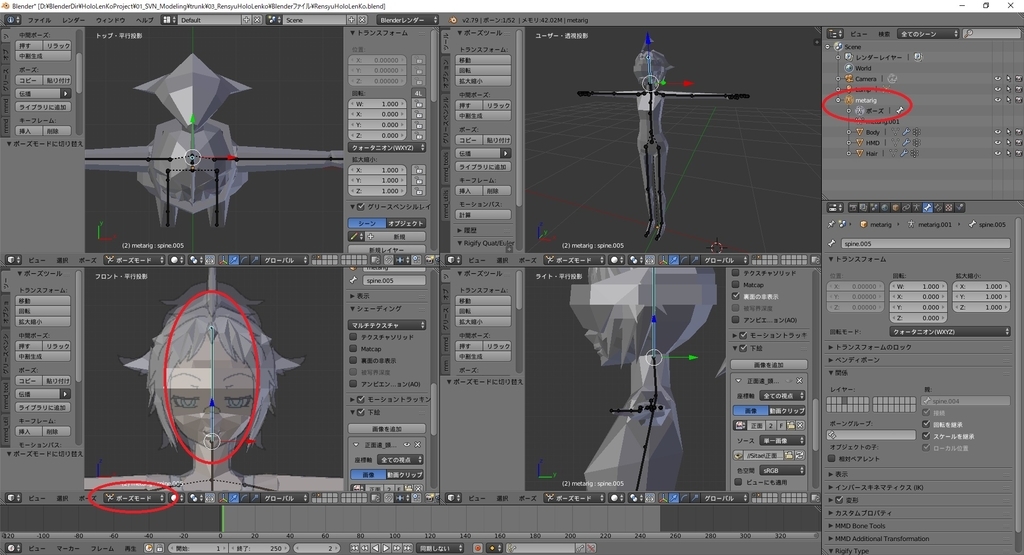The height and width of the screenshot is (555, 1024).
Task: Open the フレーム menu in timeline
Action: pos(102,548)
